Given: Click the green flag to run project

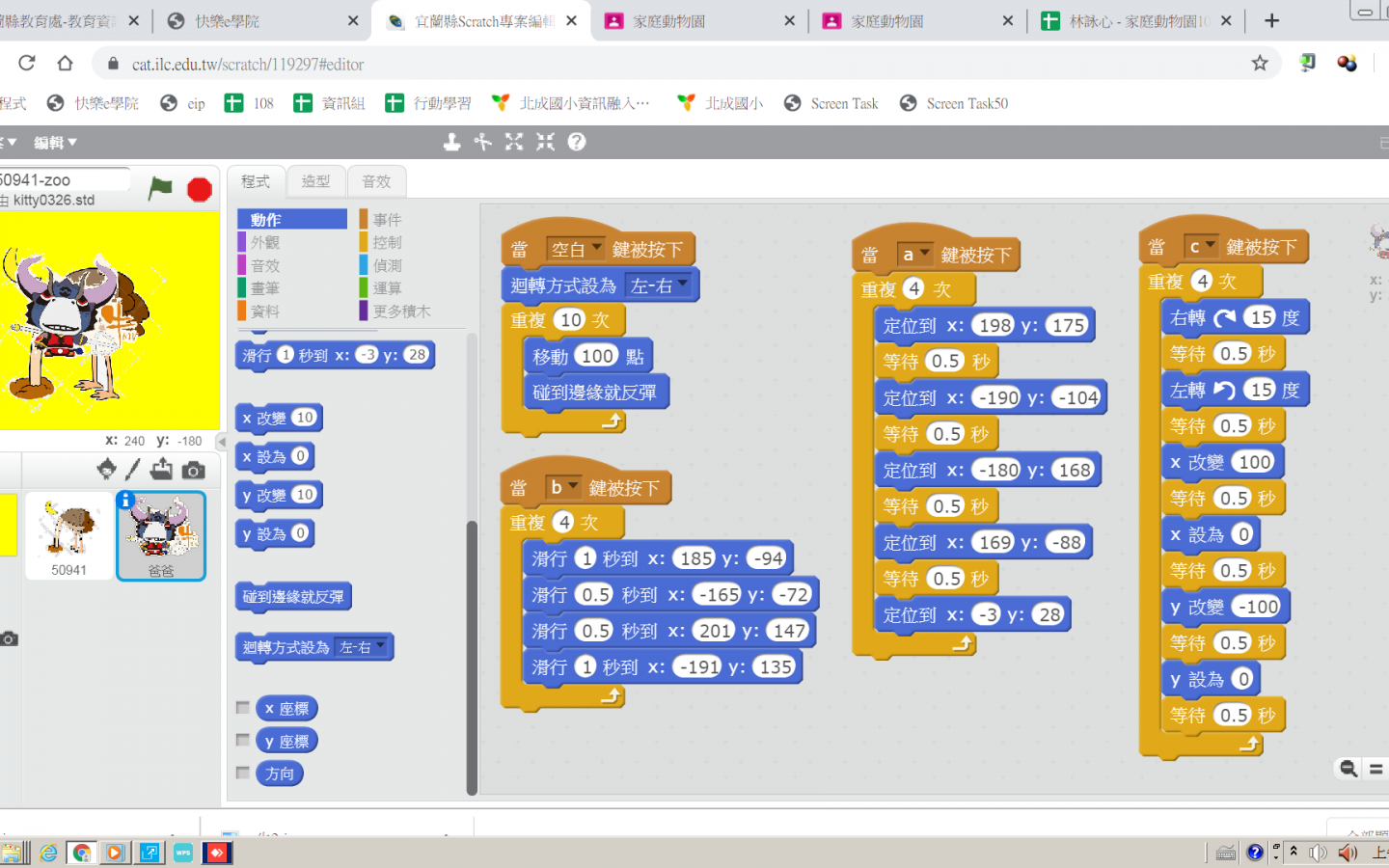Looking at the screenshot, I should pos(160,188).
